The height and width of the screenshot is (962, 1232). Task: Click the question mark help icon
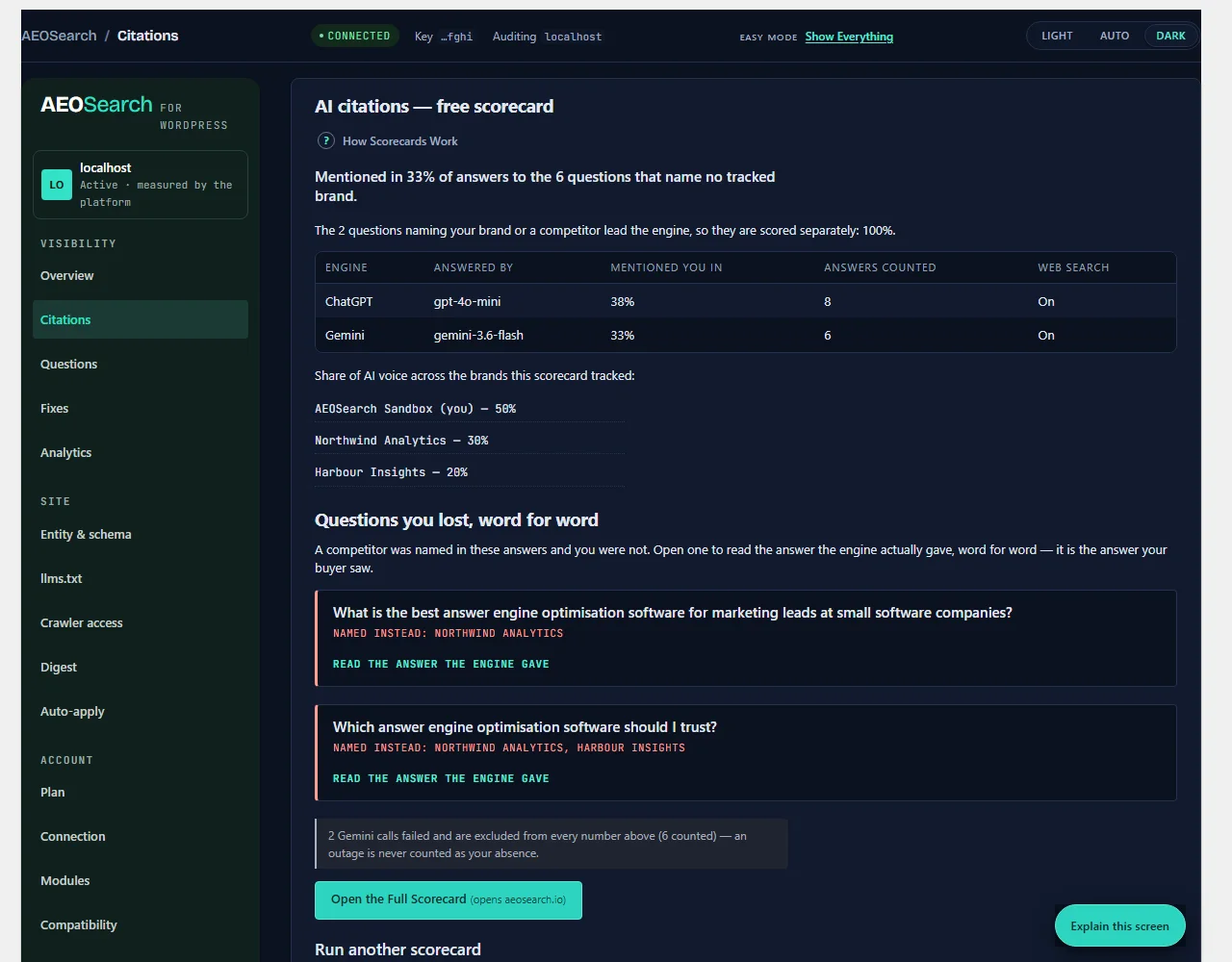(x=326, y=140)
